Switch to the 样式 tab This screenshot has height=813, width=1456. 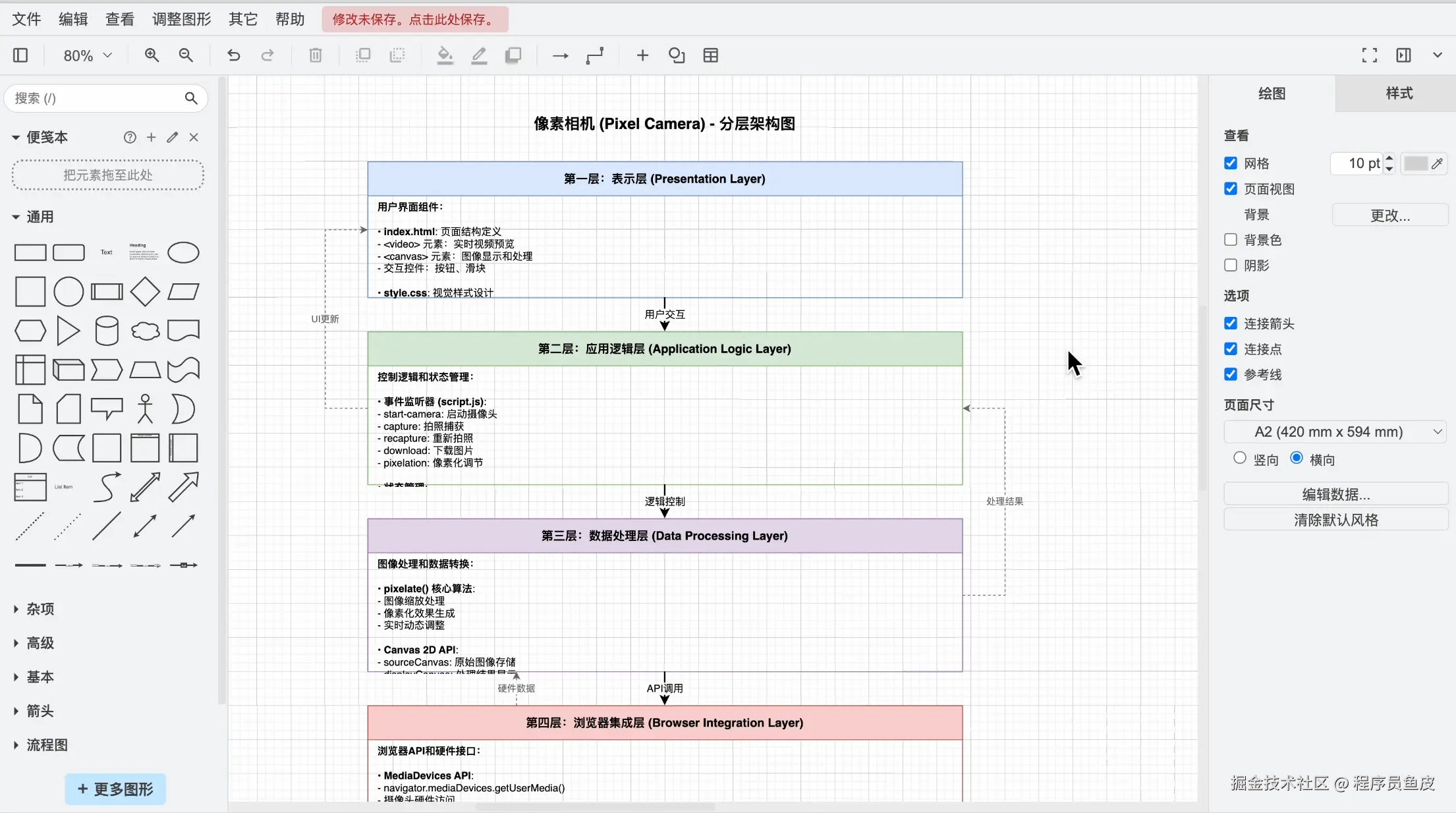[x=1399, y=94]
